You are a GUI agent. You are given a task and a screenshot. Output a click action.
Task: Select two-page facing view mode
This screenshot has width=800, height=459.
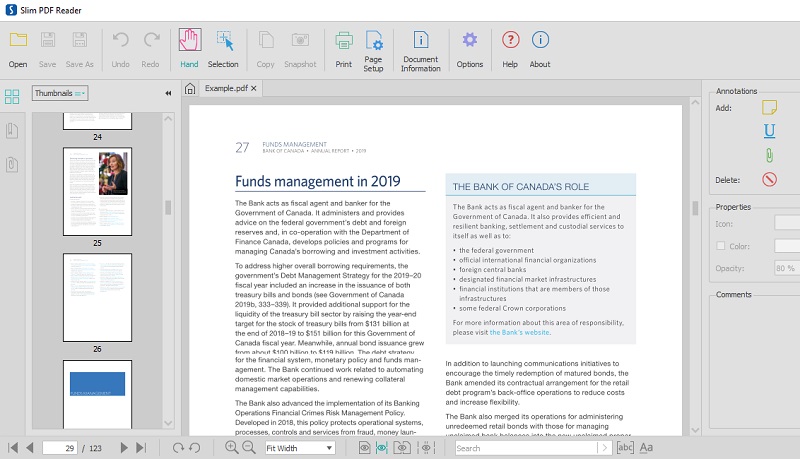(402, 448)
